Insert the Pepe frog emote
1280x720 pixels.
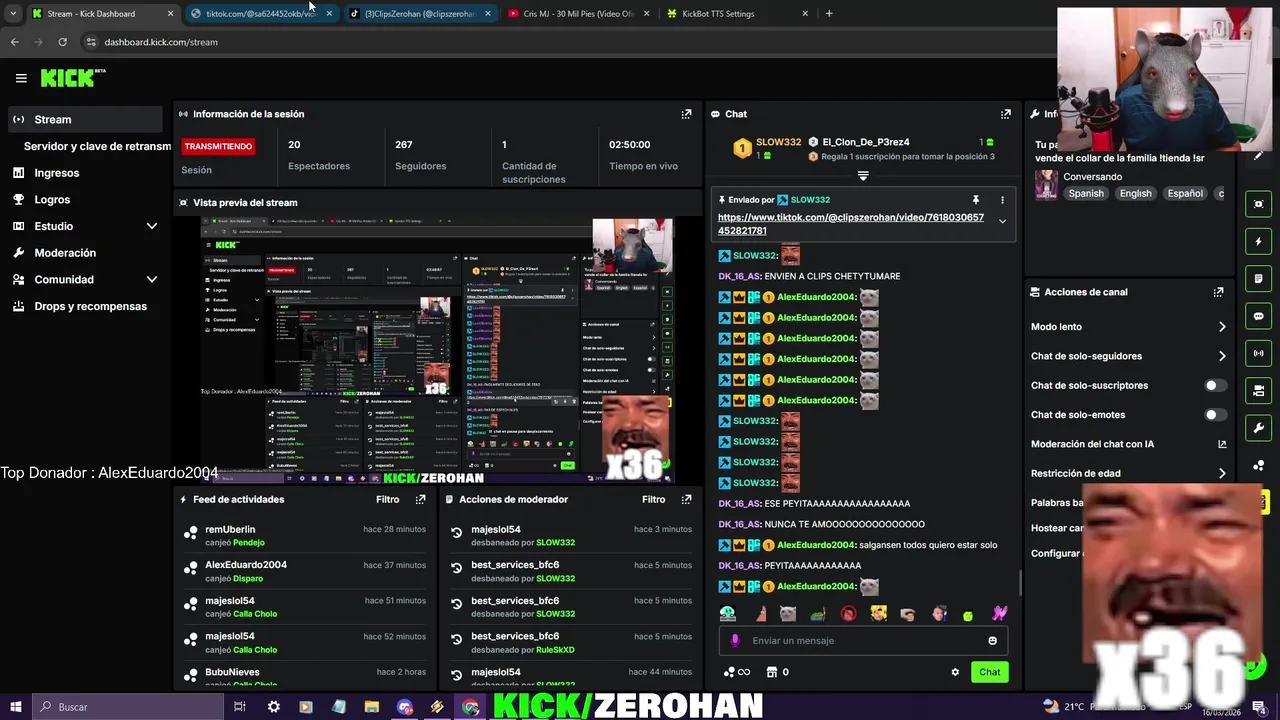[818, 614]
